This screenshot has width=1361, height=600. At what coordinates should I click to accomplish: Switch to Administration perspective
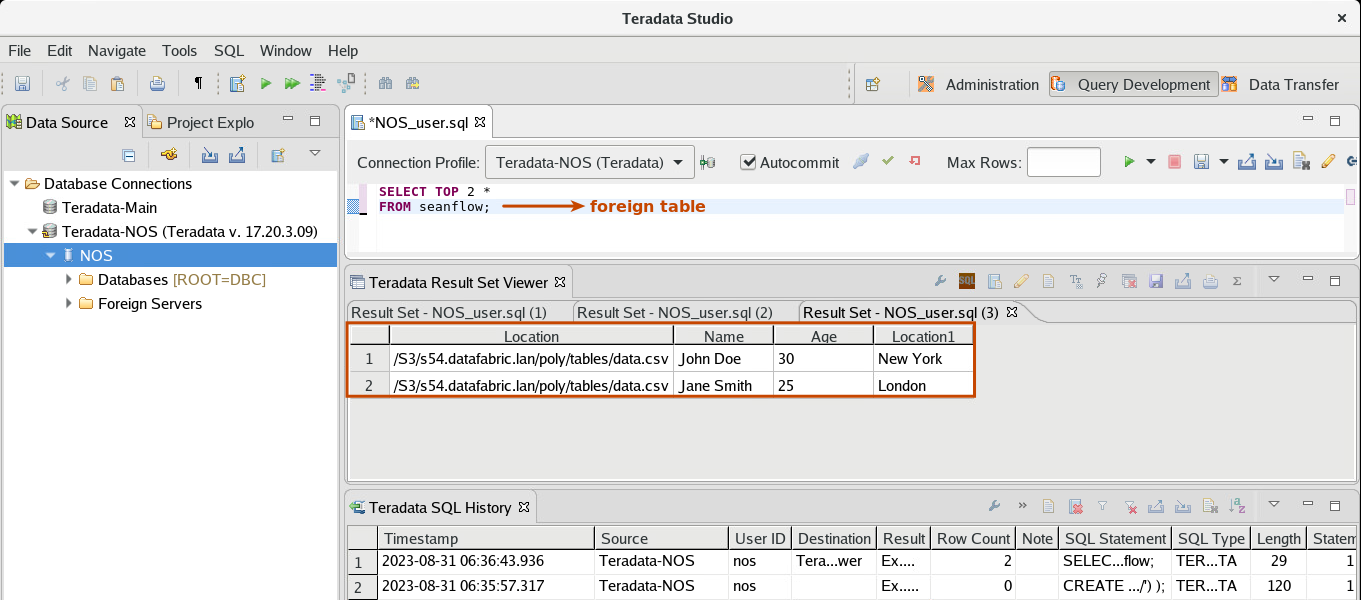click(978, 85)
